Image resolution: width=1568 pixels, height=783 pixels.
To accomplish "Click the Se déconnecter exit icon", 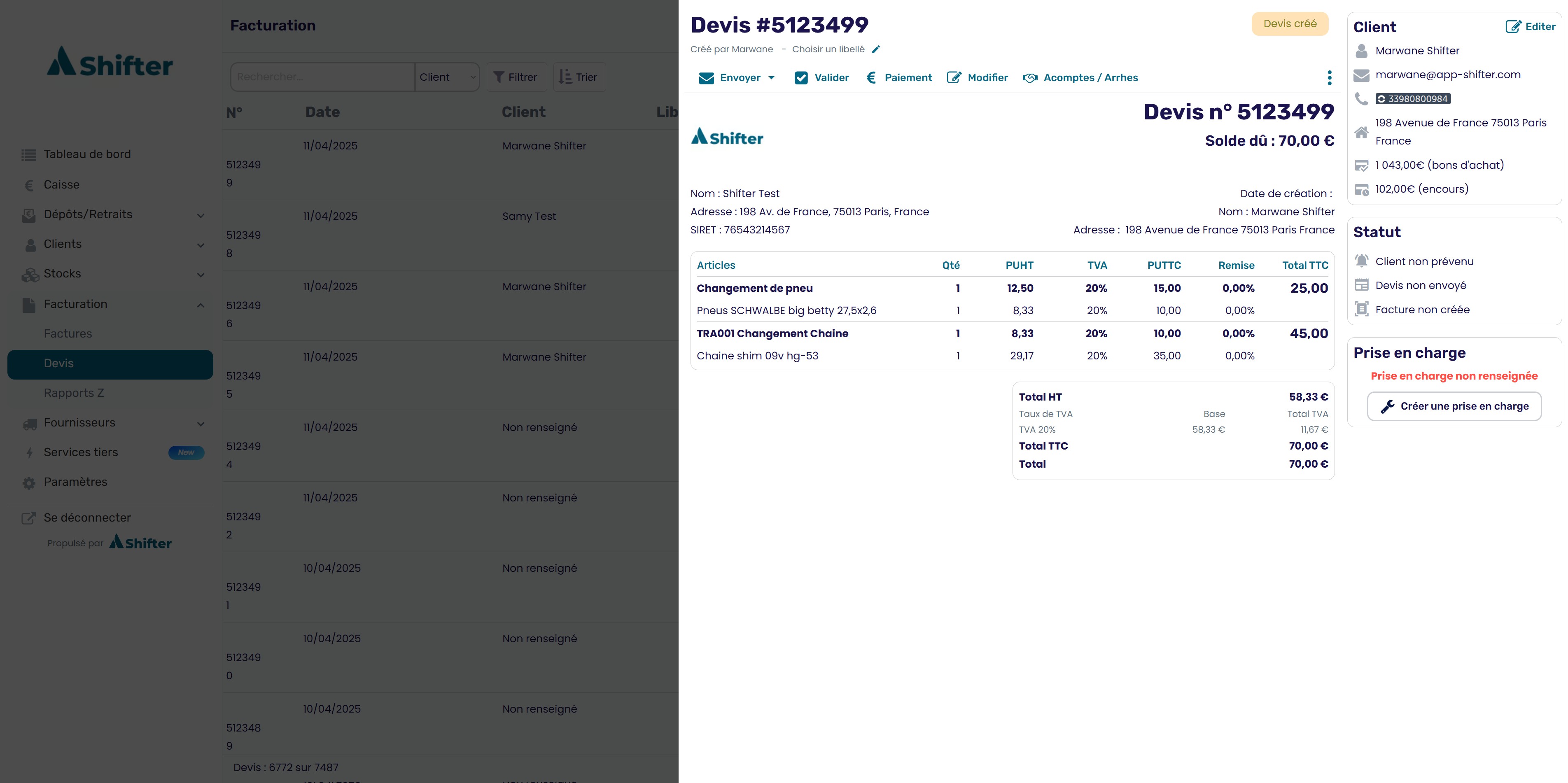I will tap(28, 518).
